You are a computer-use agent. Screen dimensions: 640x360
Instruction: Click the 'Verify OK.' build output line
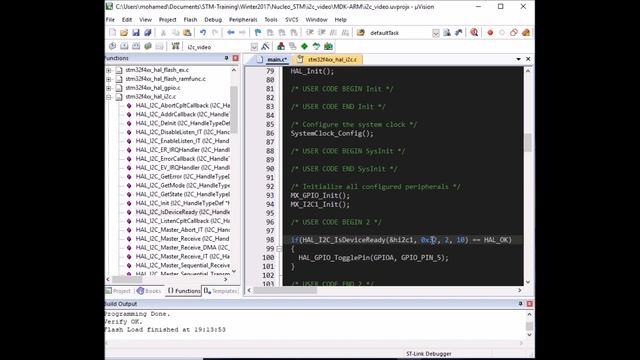coord(123,322)
